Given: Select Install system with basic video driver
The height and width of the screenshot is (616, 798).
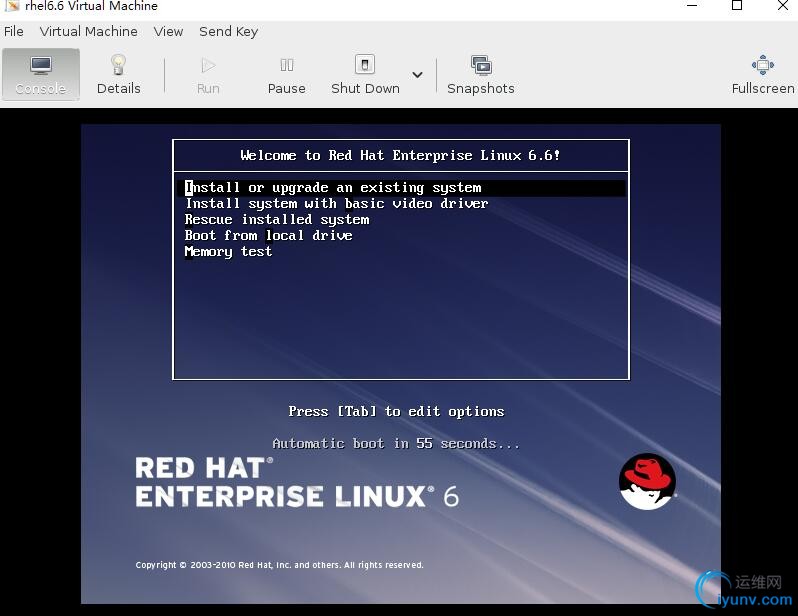Looking at the screenshot, I should coord(336,204).
